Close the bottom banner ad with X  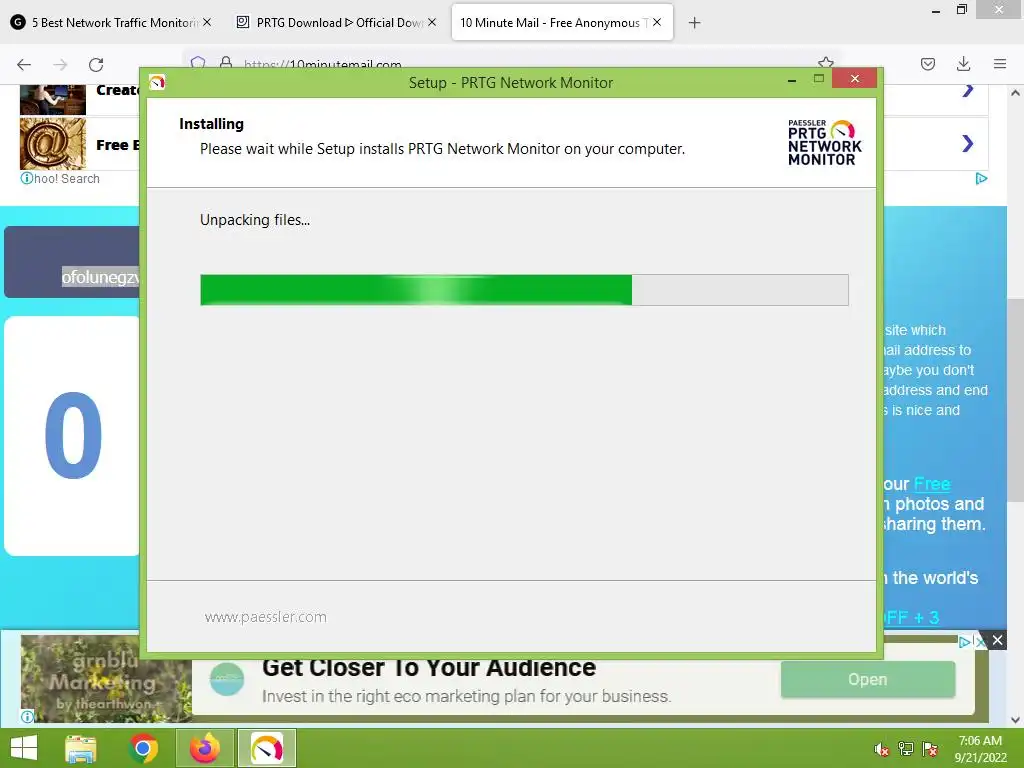tap(997, 640)
